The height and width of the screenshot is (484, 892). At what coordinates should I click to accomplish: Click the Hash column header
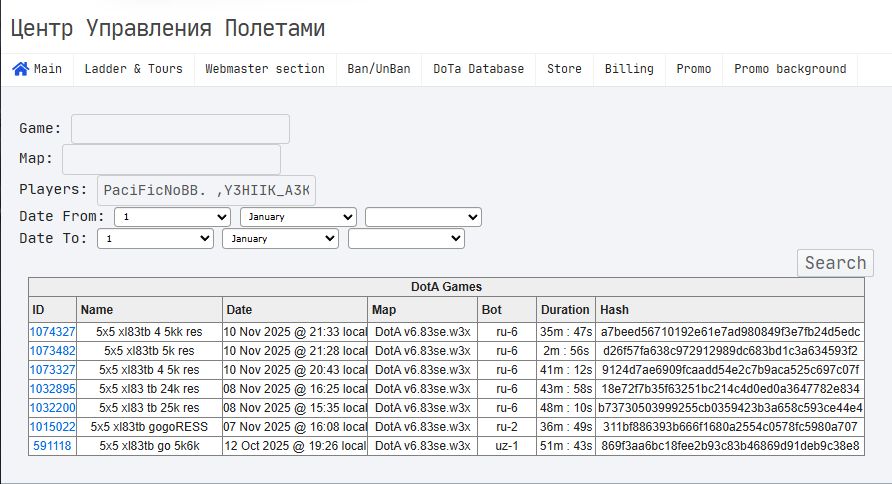[730, 309]
